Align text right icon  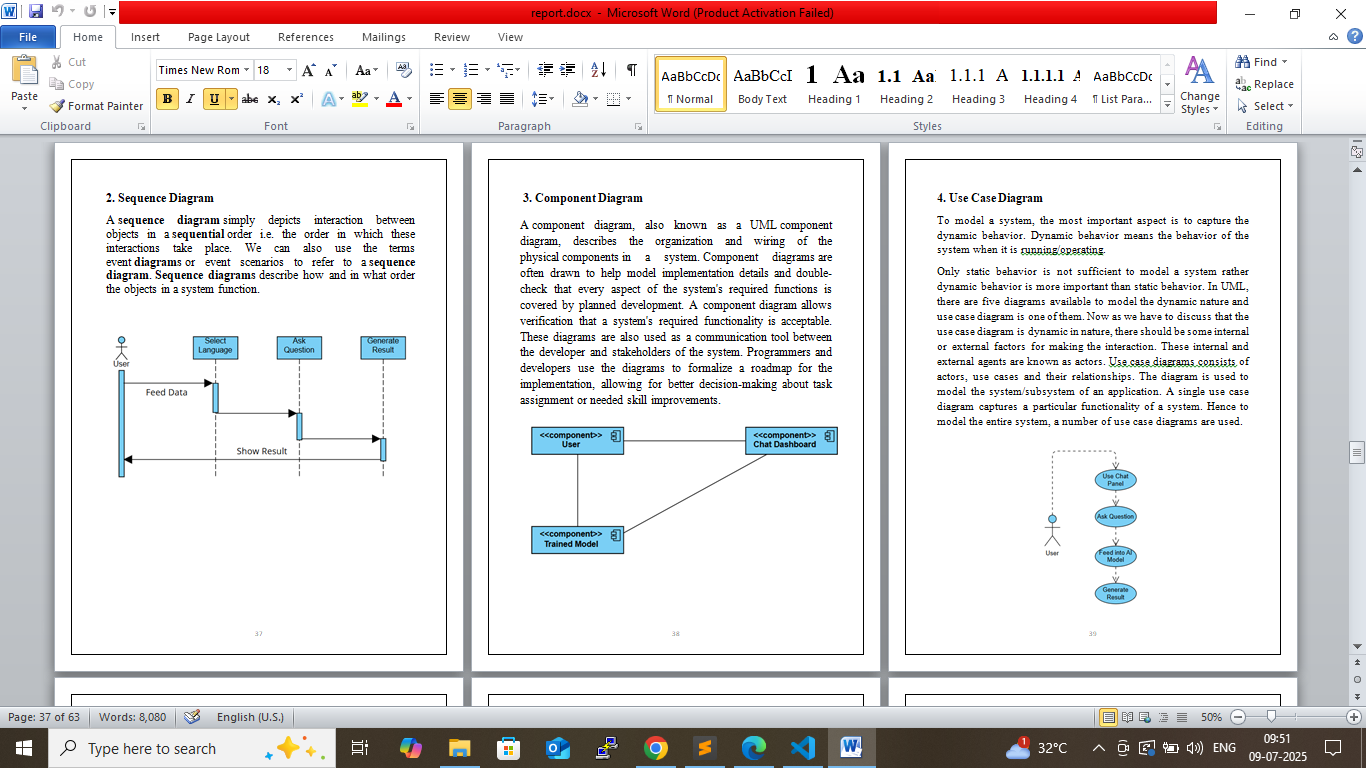click(x=484, y=99)
